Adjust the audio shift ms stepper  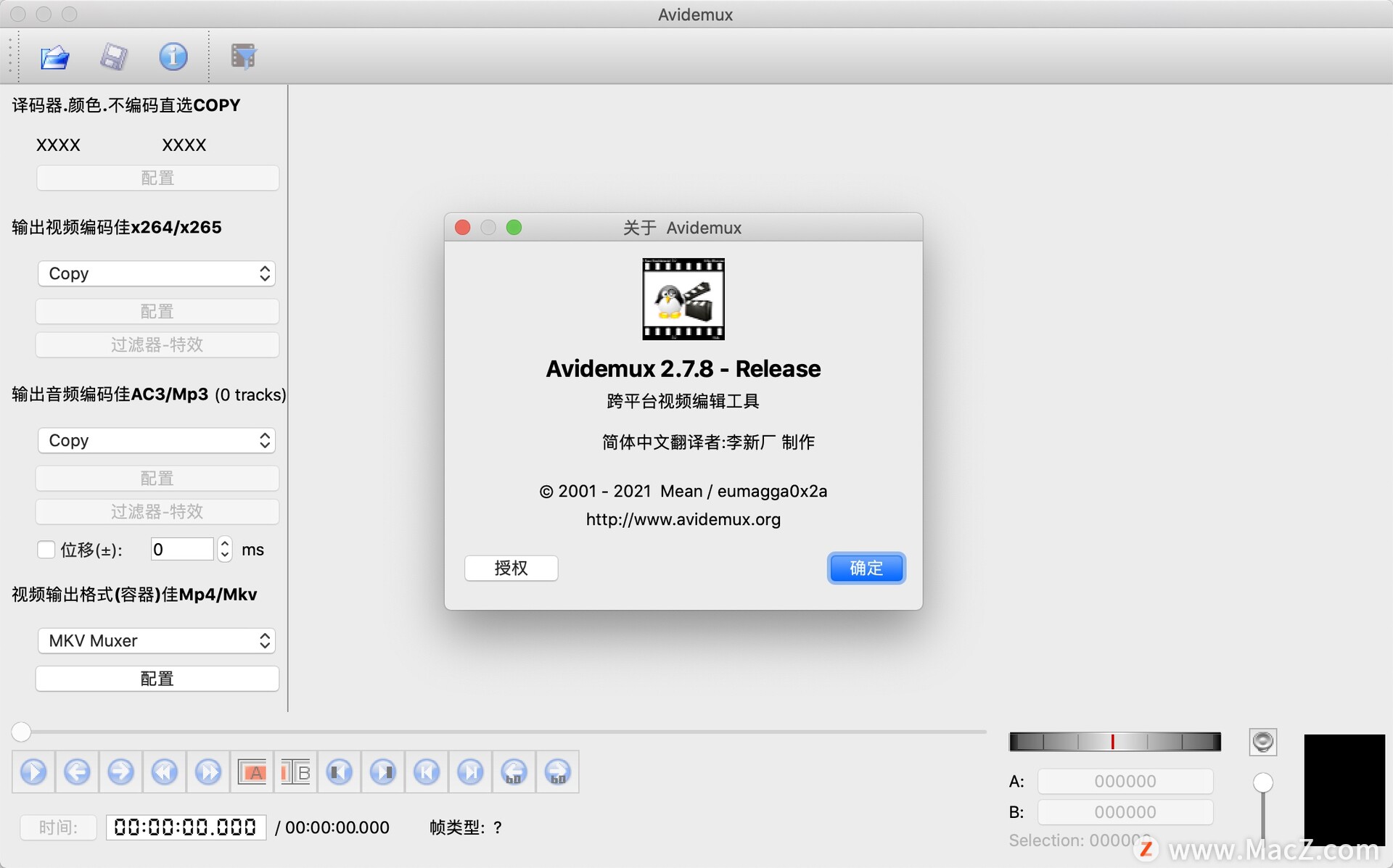click(x=225, y=550)
